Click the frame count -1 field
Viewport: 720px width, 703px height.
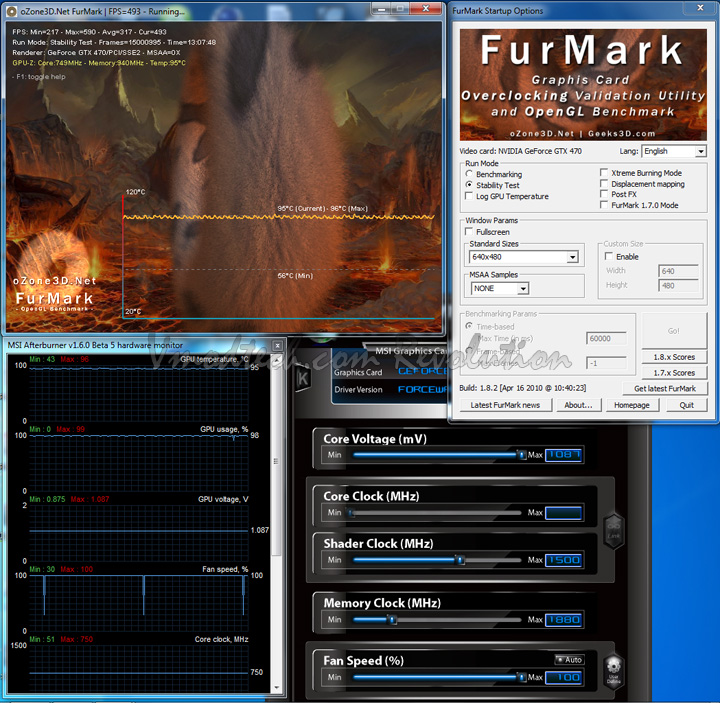click(x=606, y=363)
